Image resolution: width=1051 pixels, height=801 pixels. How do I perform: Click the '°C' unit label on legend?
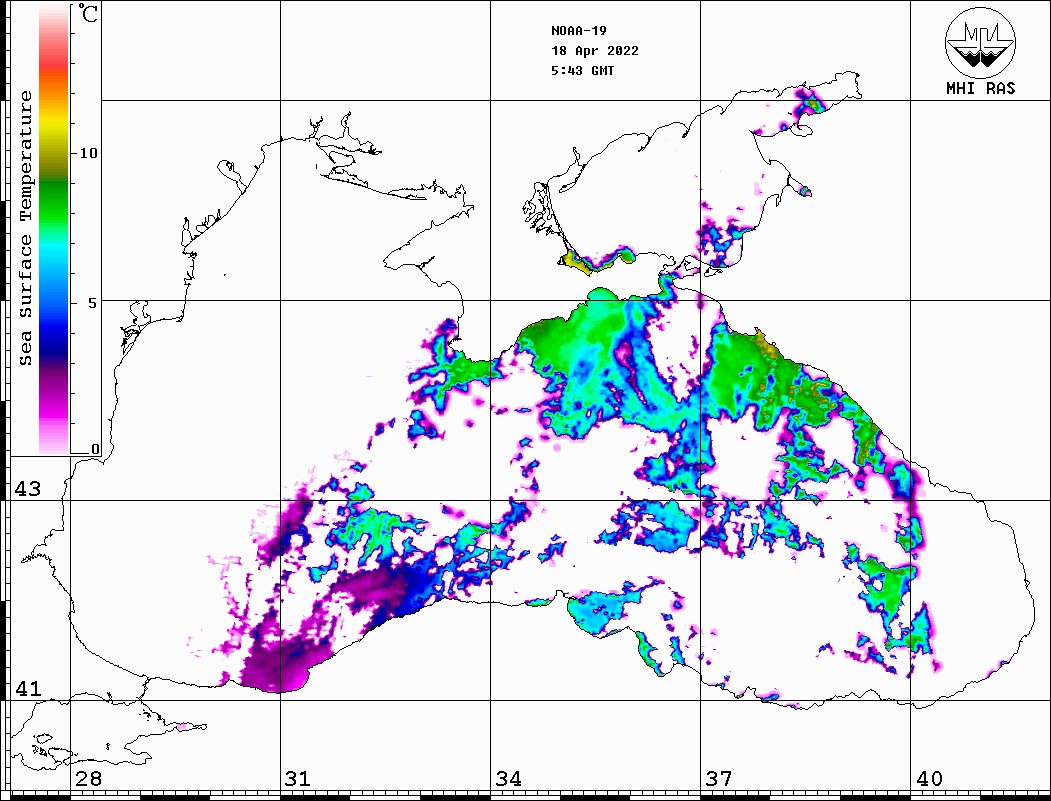tap(87, 13)
